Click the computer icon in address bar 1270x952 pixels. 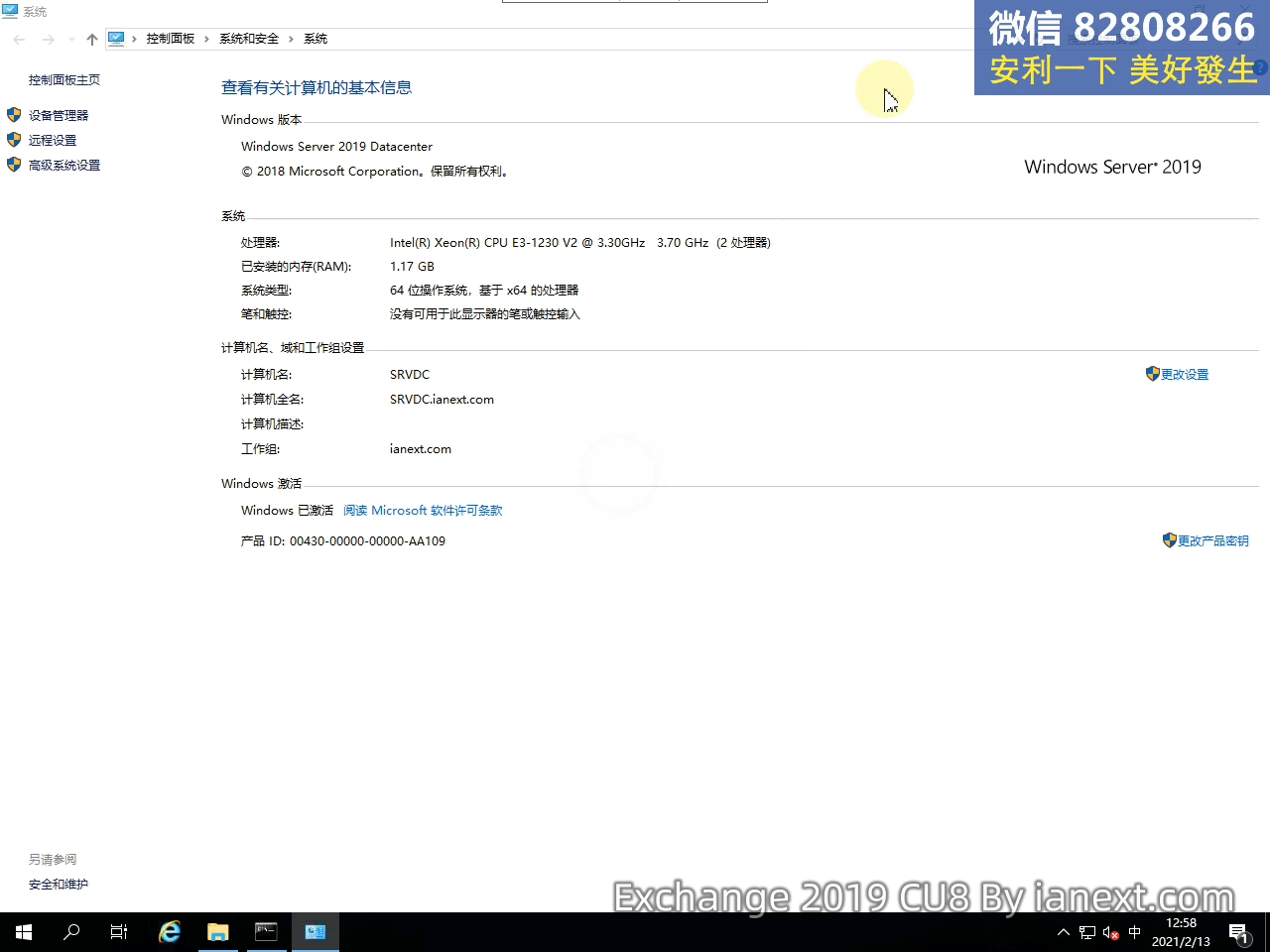[116, 39]
